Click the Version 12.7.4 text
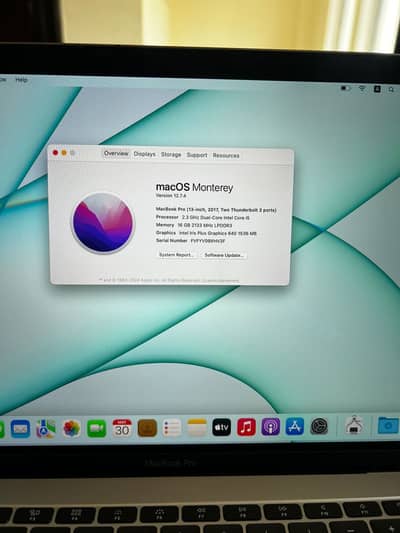The image size is (400, 533). pos(171,196)
